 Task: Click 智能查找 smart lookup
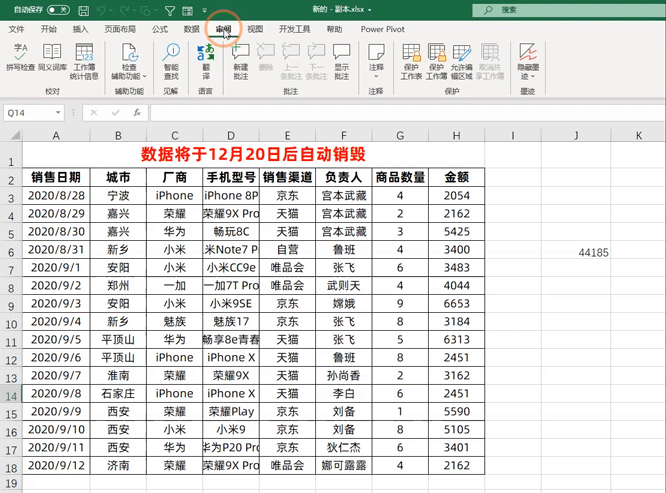click(x=172, y=61)
